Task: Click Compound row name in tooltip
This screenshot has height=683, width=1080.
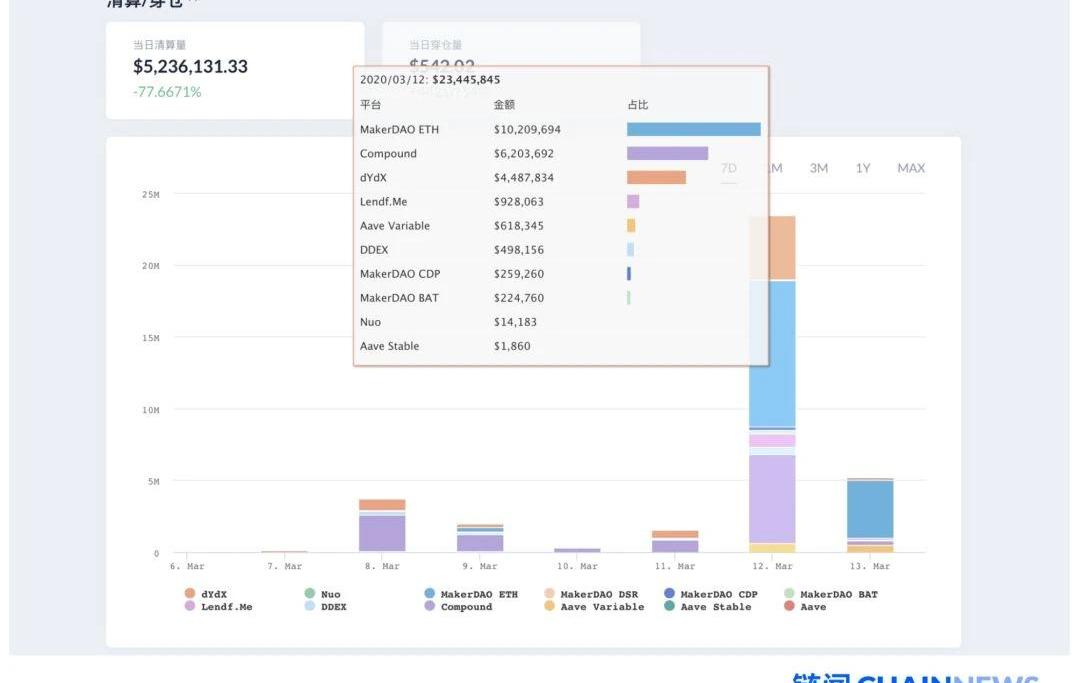Action: click(x=388, y=154)
